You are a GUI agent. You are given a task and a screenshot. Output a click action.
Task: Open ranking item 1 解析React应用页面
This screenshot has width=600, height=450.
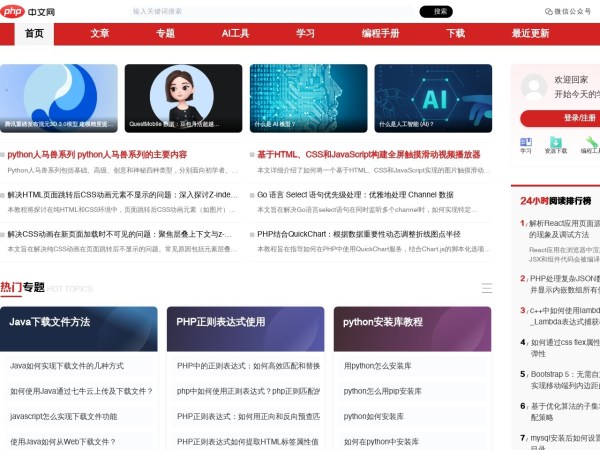pos(562,229)
